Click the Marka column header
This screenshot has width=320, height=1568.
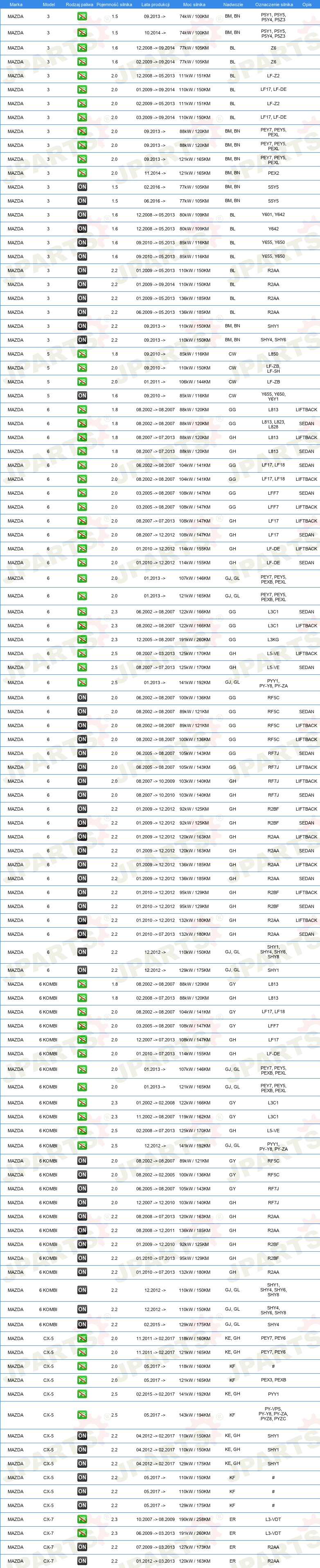[16, 4]
